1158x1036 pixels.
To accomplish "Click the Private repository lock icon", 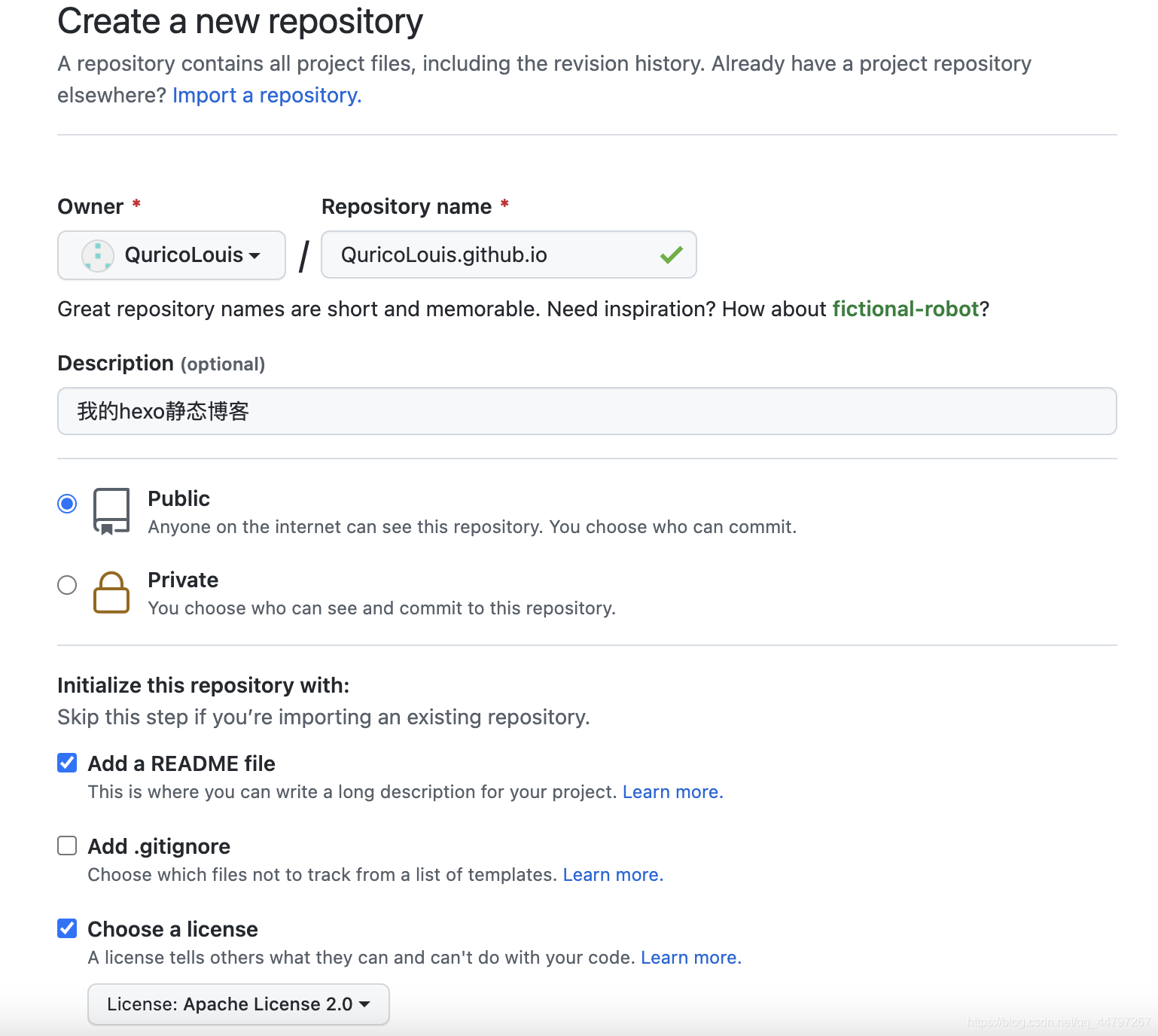I will [111, 593].
